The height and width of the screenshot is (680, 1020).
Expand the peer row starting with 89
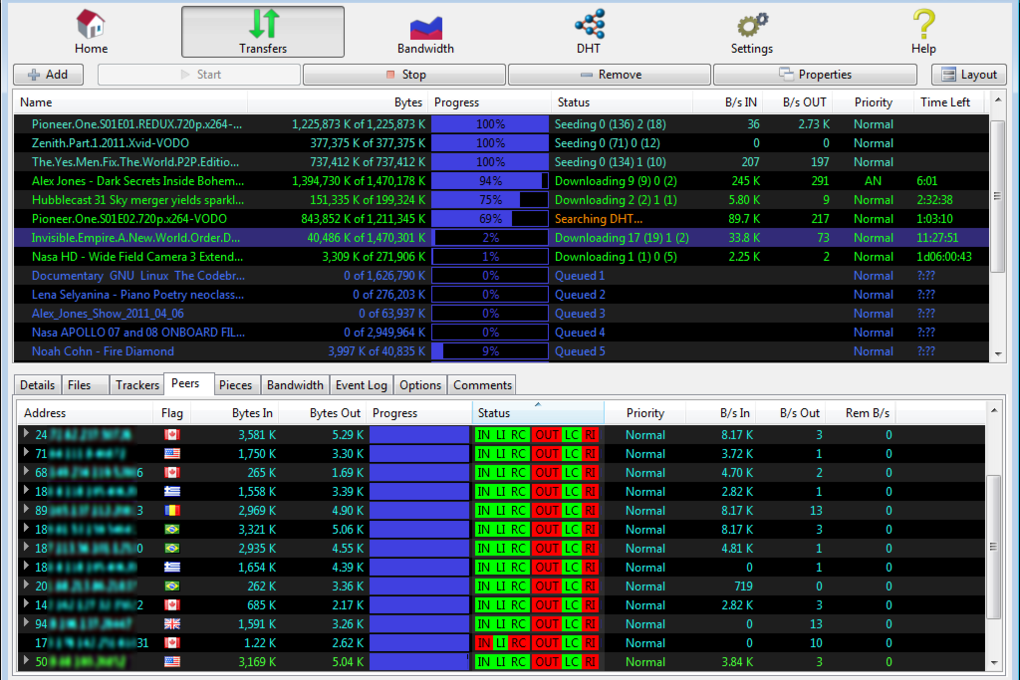[26, 509]
